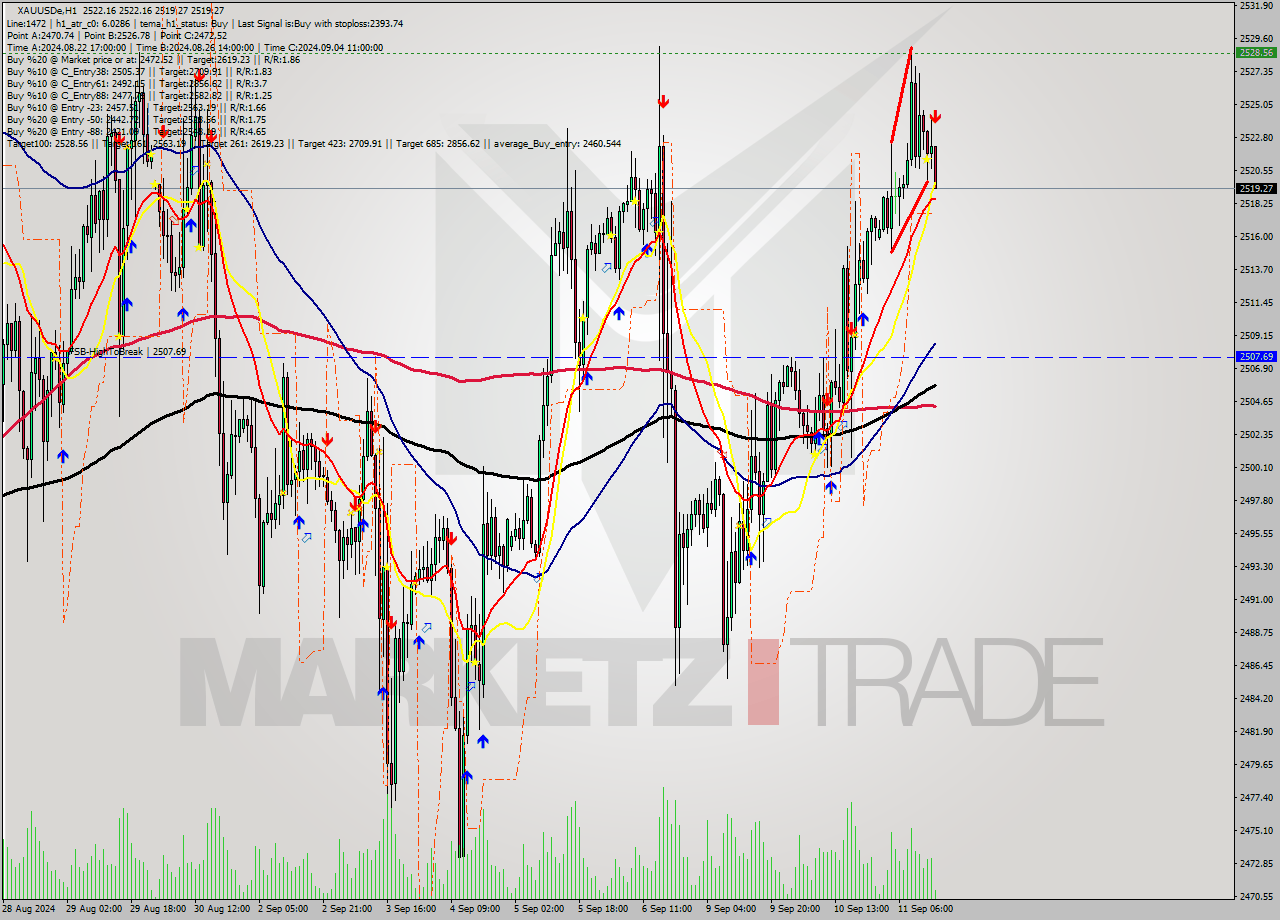Click the '29 Aug 02:00' time label

click(95, 909)
